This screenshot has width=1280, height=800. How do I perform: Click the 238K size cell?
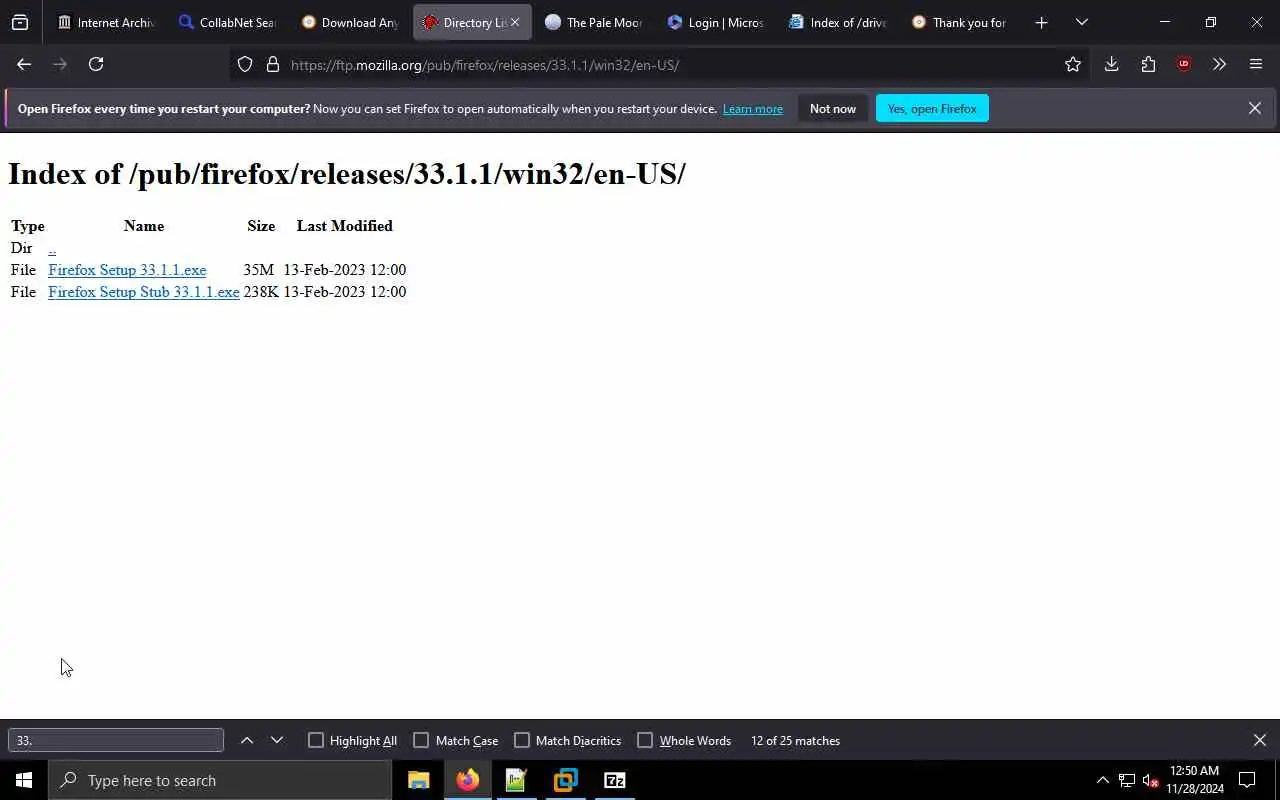tap(261, 292)
